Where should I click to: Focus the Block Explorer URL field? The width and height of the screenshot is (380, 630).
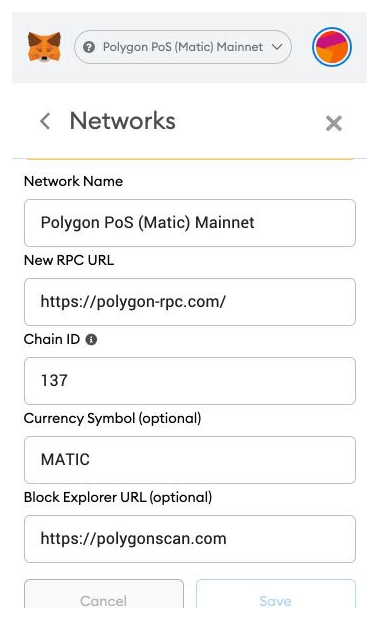pyautogui.click(x=190, y=539)
